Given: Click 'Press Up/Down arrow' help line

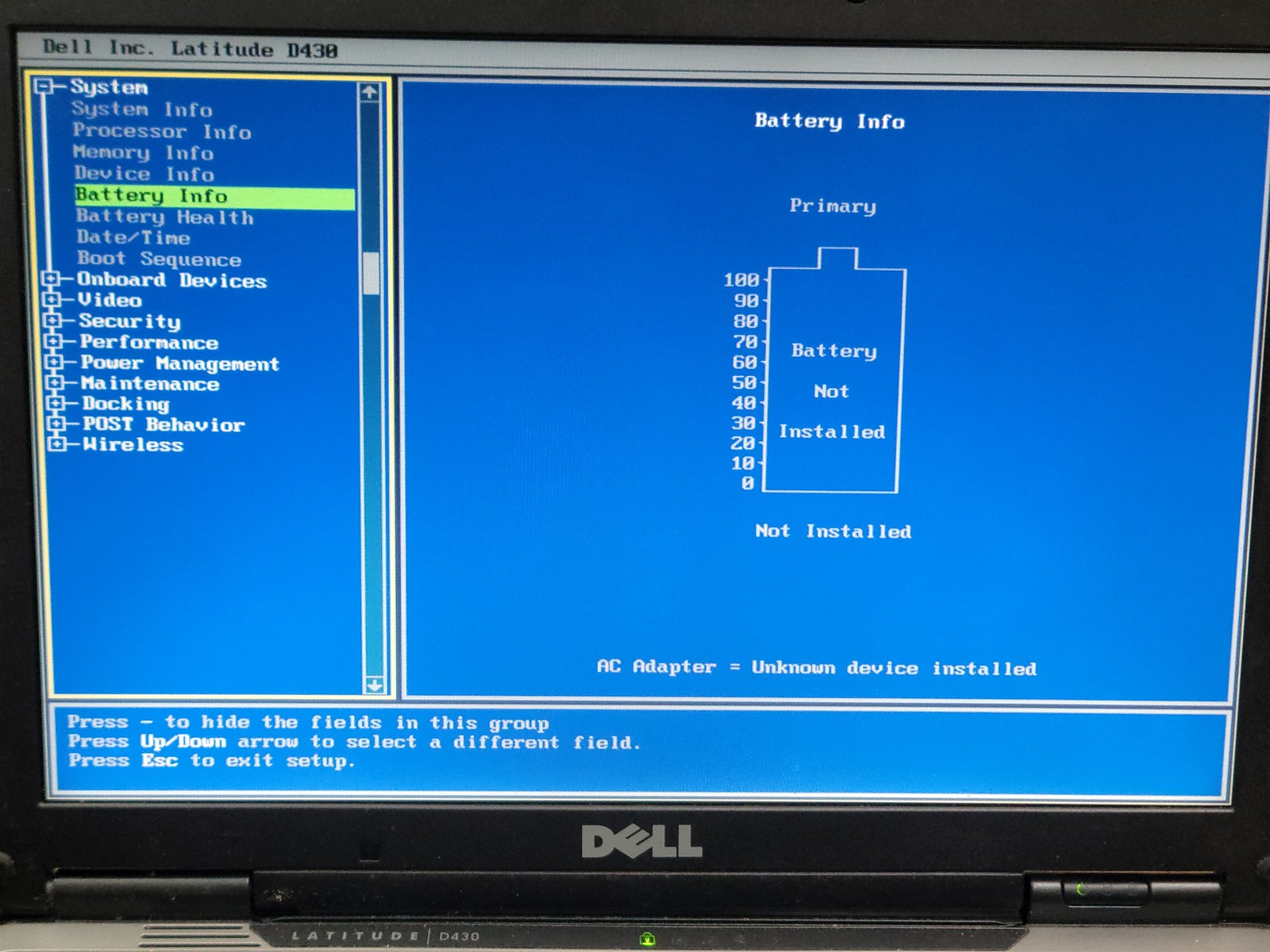Looking at the screenshot, I should click(354, 742).
